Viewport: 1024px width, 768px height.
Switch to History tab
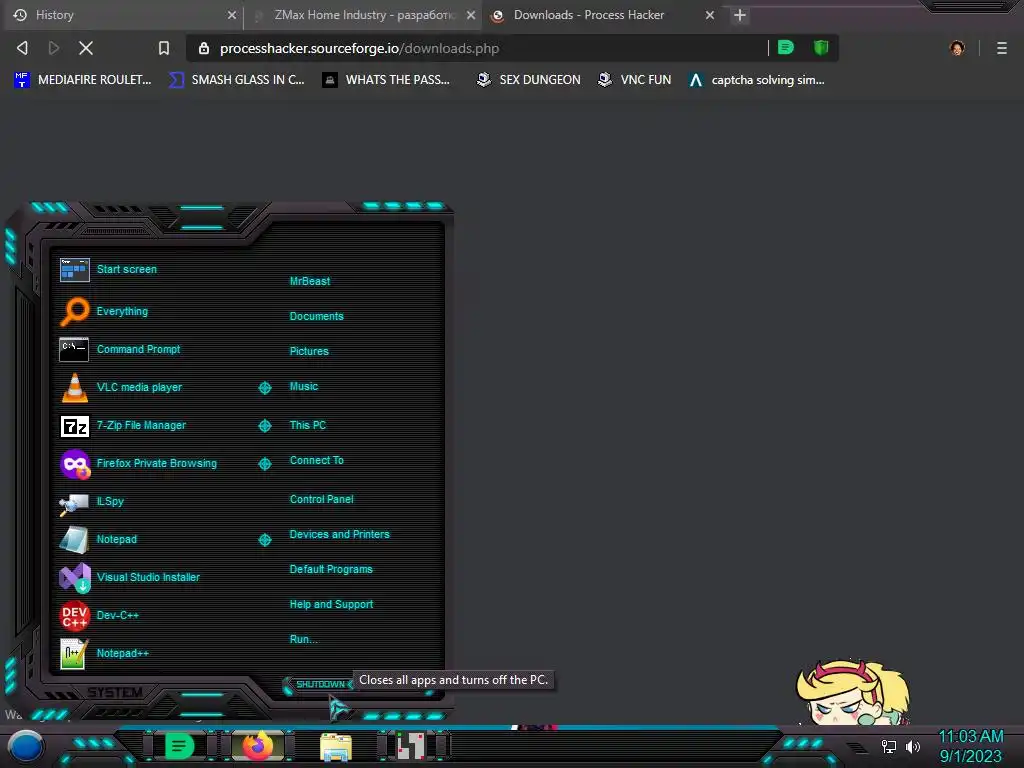click(121, 14)
